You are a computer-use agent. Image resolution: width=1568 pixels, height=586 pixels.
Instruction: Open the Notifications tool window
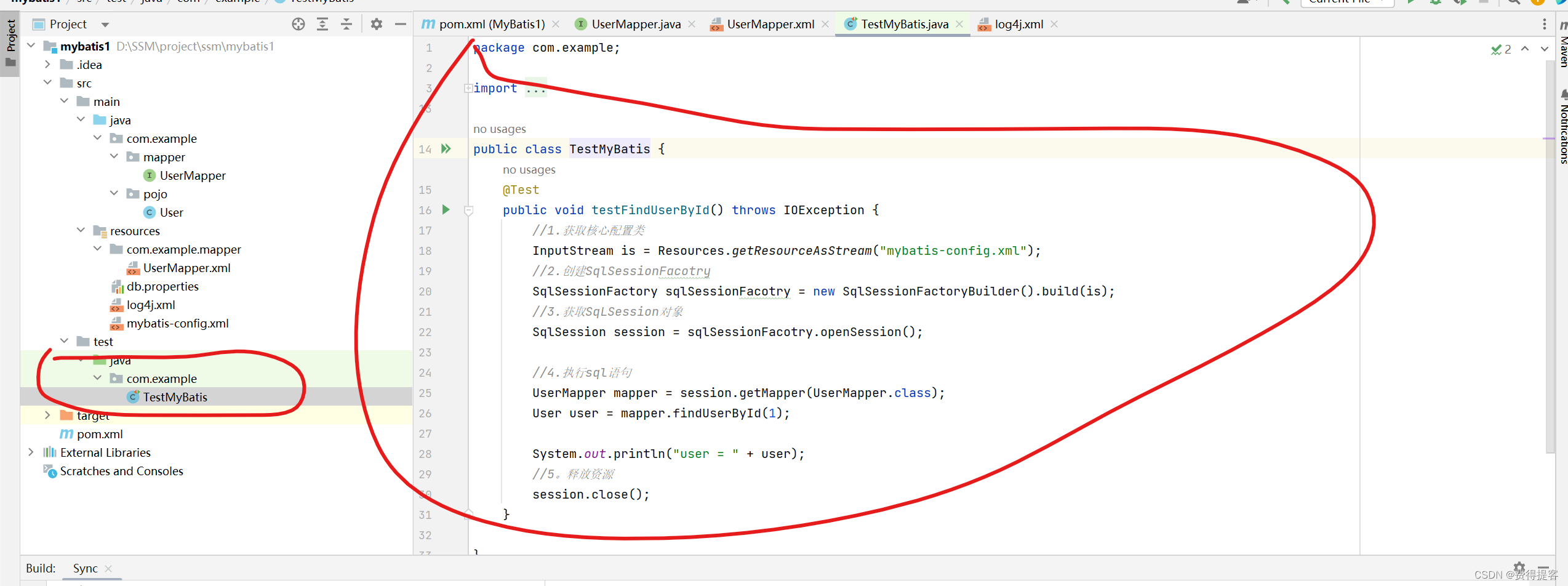pos(1563,126)
